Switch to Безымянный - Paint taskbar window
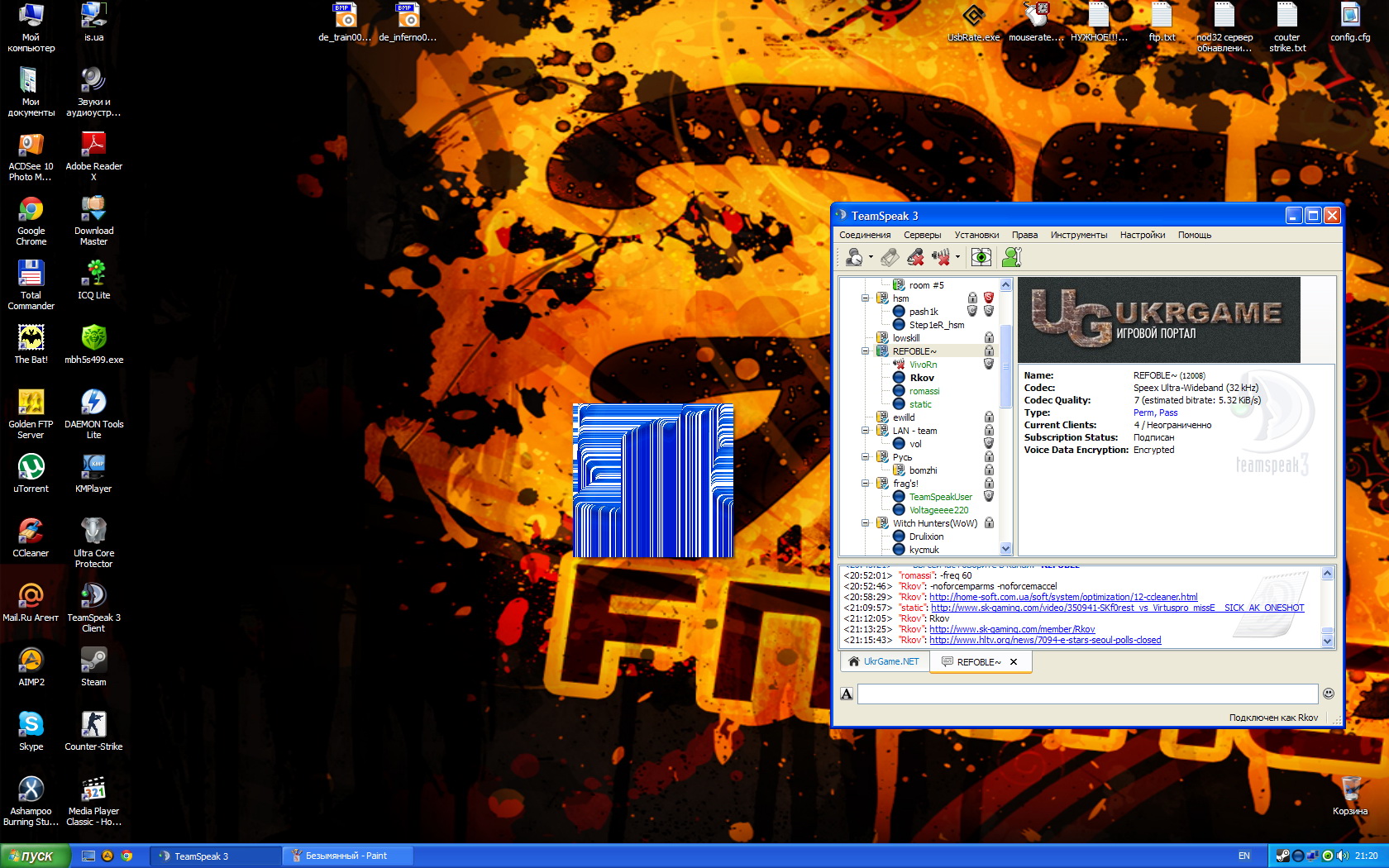This screenshot has width=1389, height=868. 347,856
